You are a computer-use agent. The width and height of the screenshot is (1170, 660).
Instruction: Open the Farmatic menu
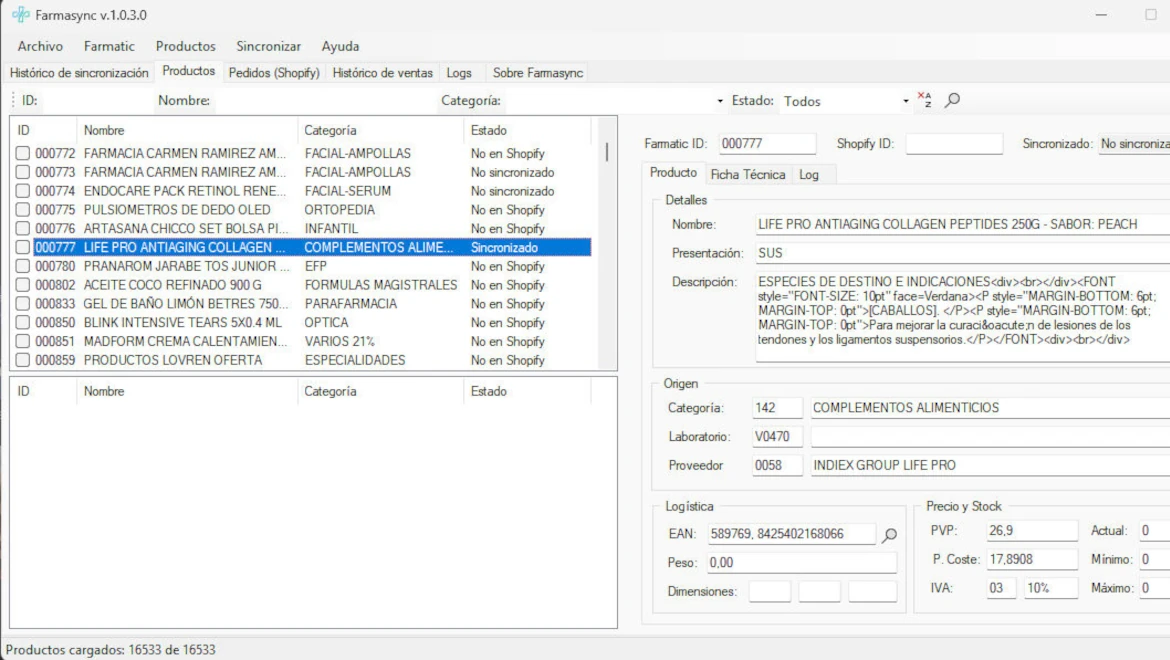click(x=109, y=46)
